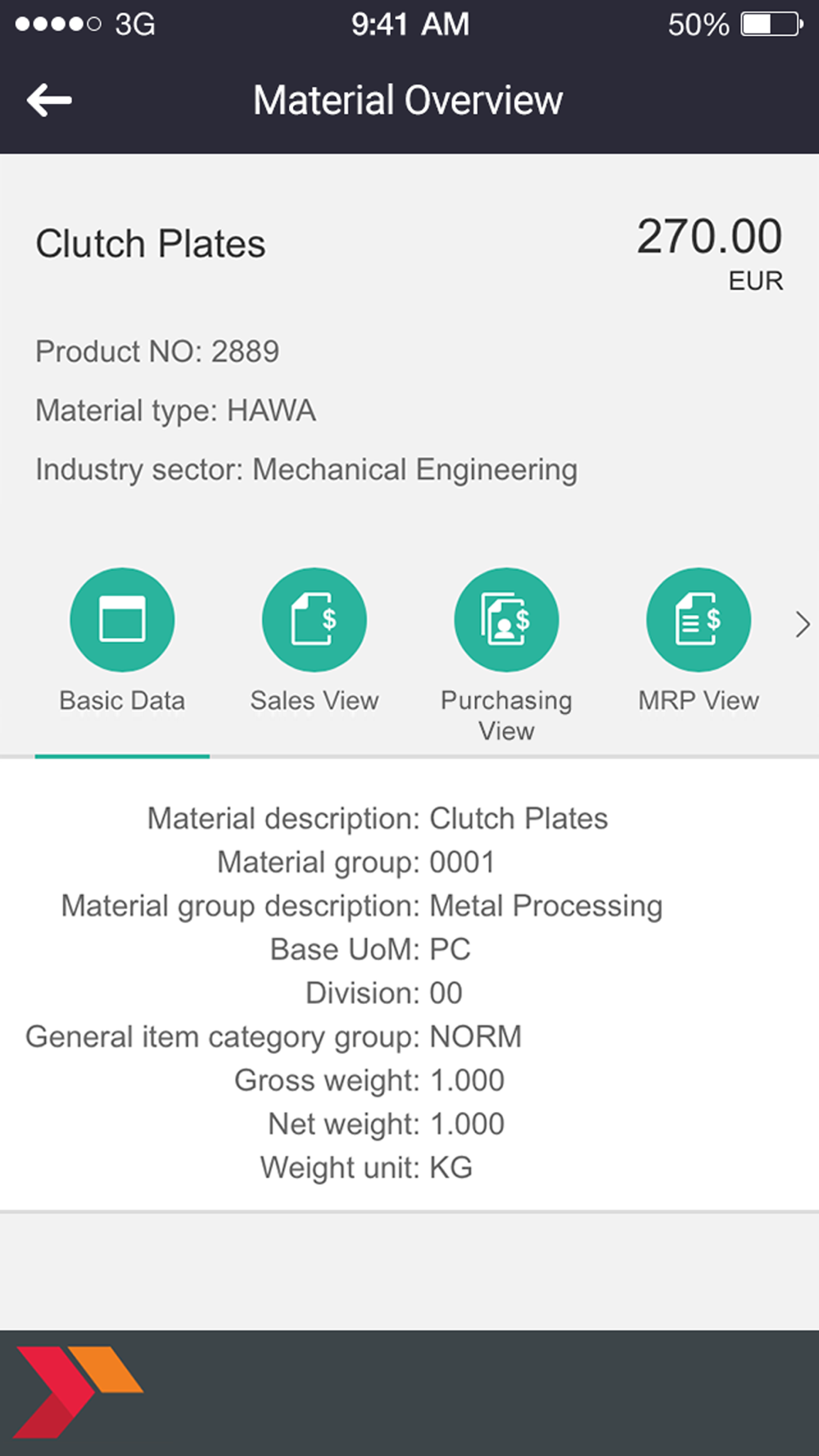Switch to the Purchasing View tab label
This screenshot has width=819, height=1456.
coord(507,715)
